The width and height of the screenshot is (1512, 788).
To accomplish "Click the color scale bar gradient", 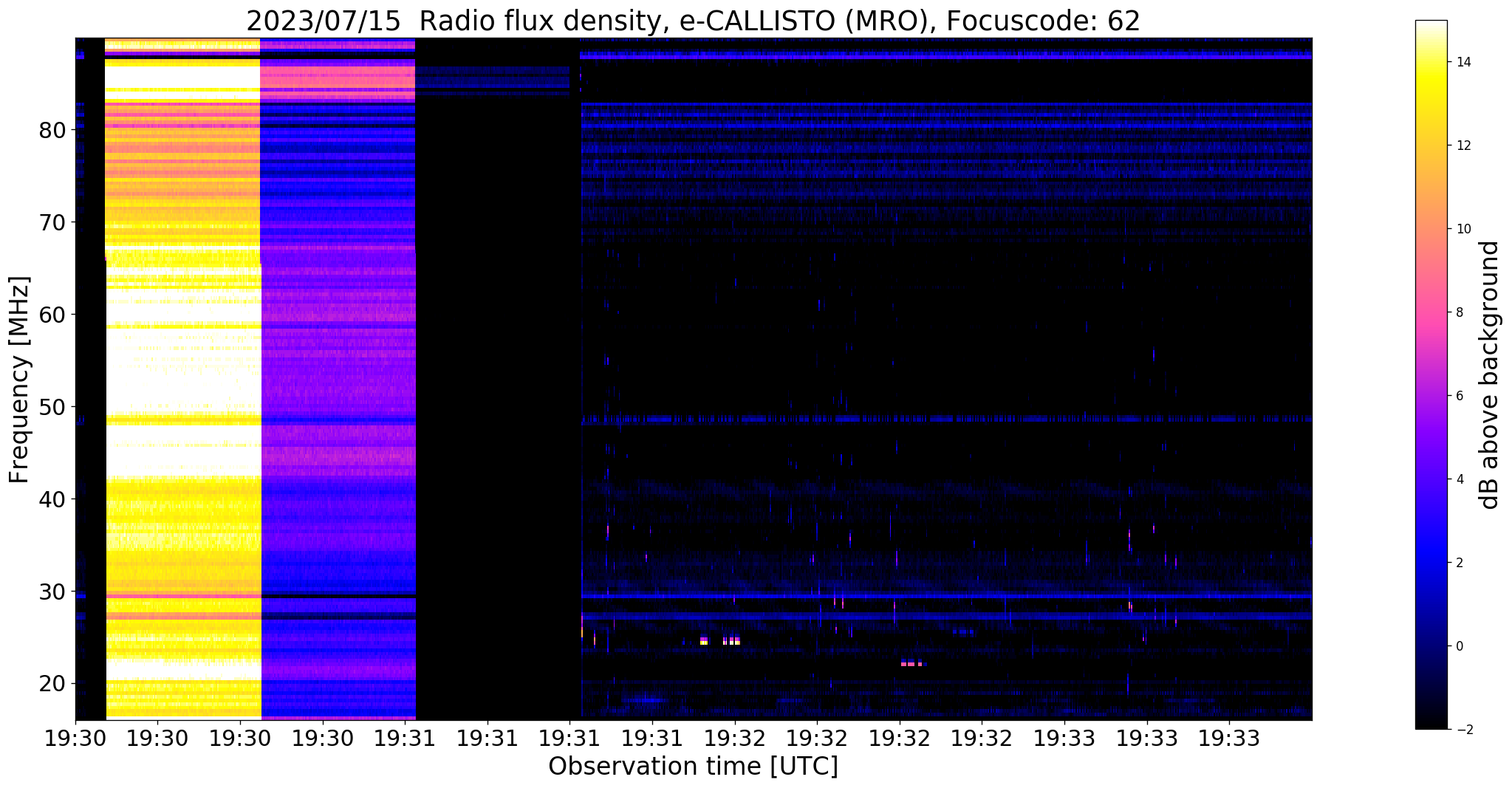I will click(1431, 375).
